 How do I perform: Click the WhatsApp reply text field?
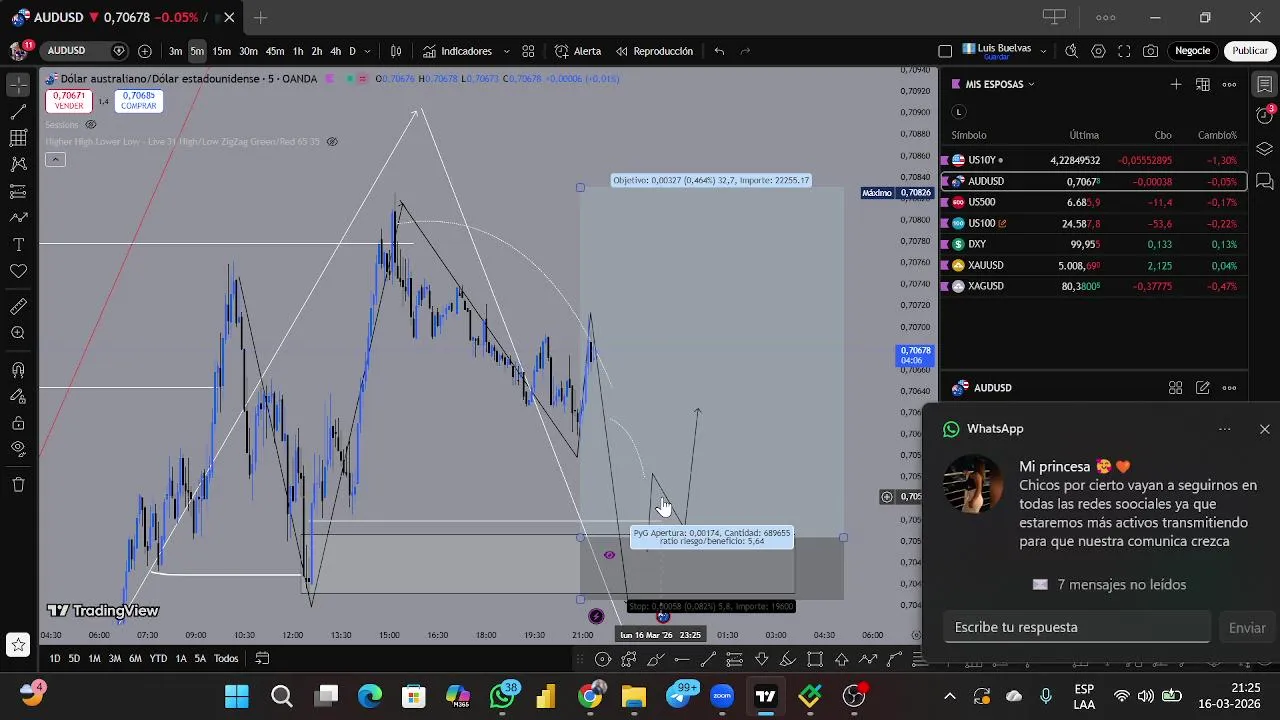[1077, 627]
